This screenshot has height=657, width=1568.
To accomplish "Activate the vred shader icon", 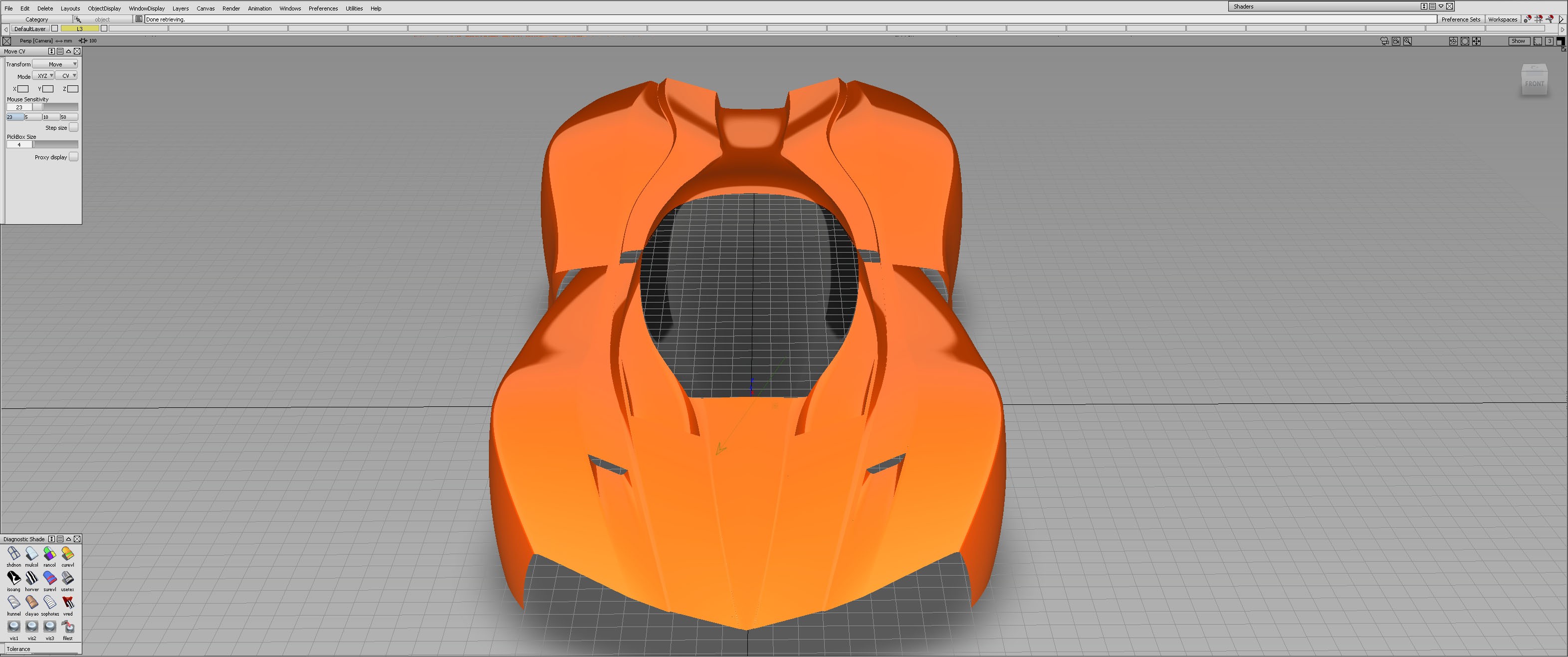I will [67, 602].
